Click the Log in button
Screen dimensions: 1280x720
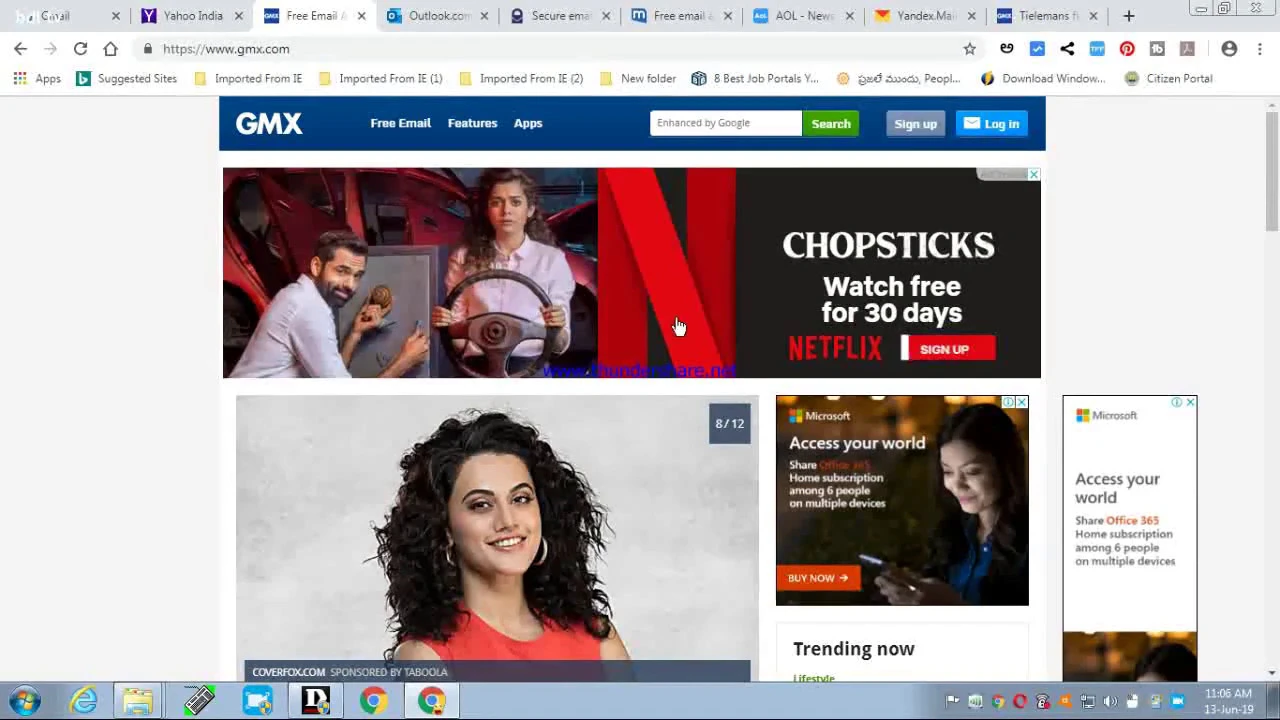pyautogui.click(x=991, y=124)
